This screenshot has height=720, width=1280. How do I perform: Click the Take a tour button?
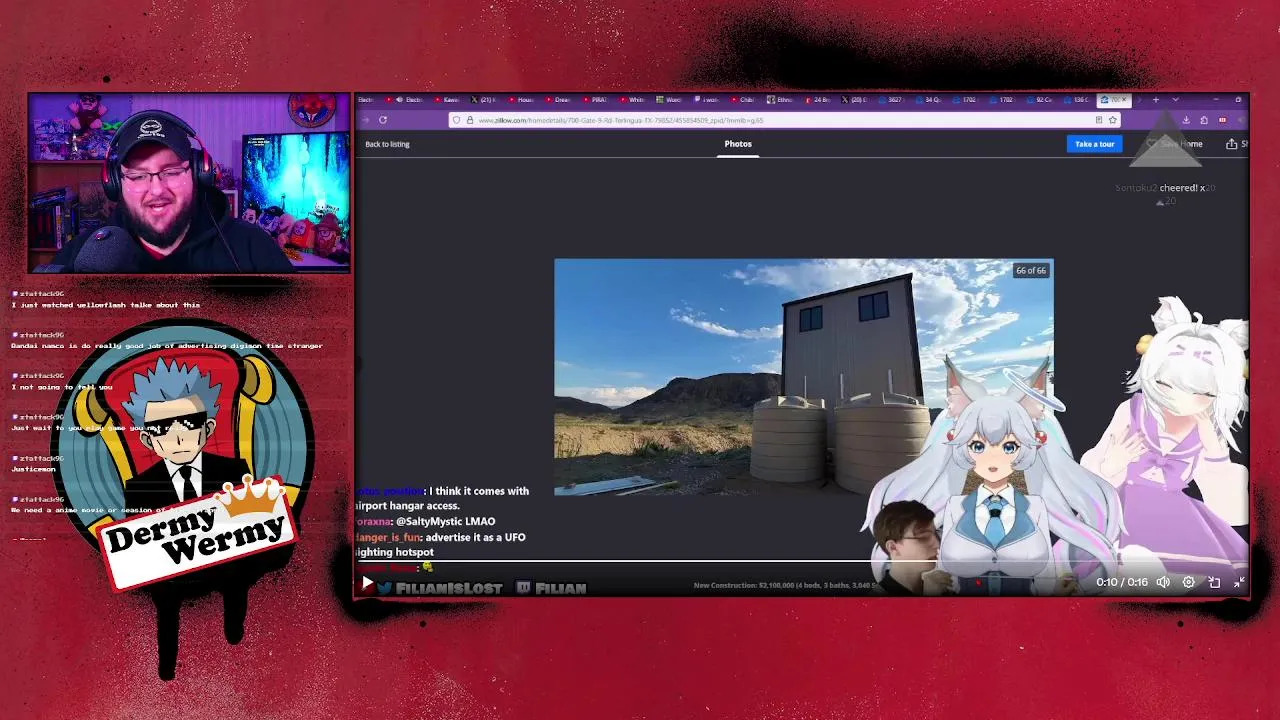click(1094, 144)
